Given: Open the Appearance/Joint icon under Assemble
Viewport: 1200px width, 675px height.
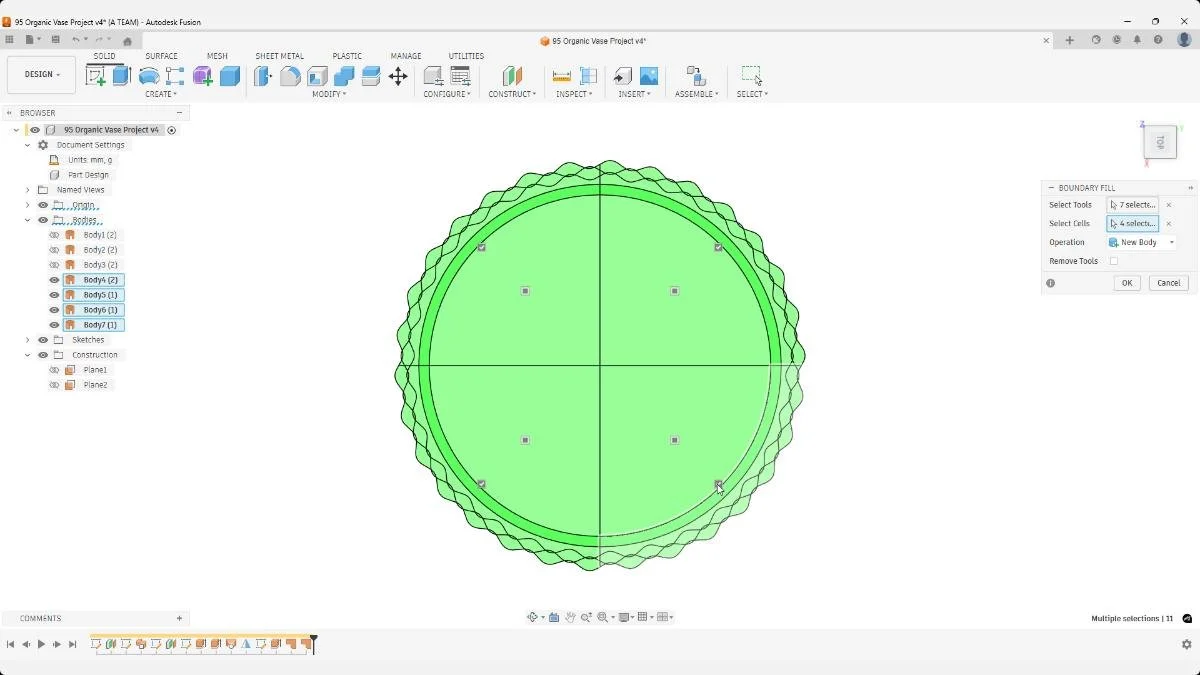Looking at the screenshot, I should tap(696, 75).
